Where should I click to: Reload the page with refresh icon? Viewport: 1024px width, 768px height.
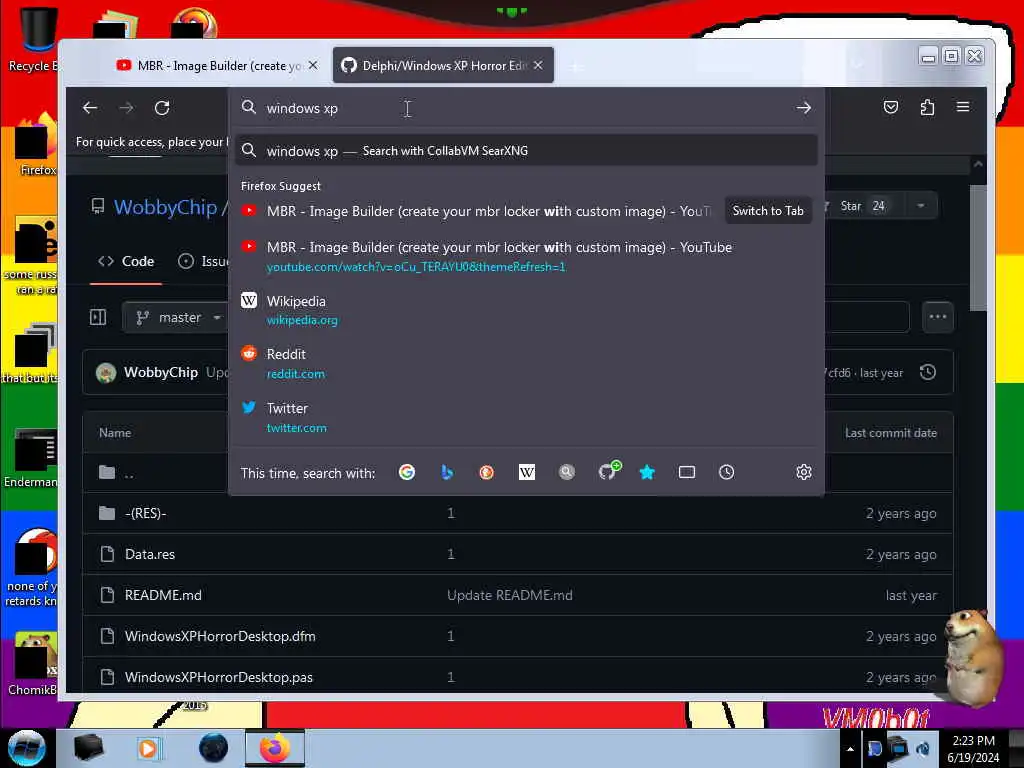162,108
